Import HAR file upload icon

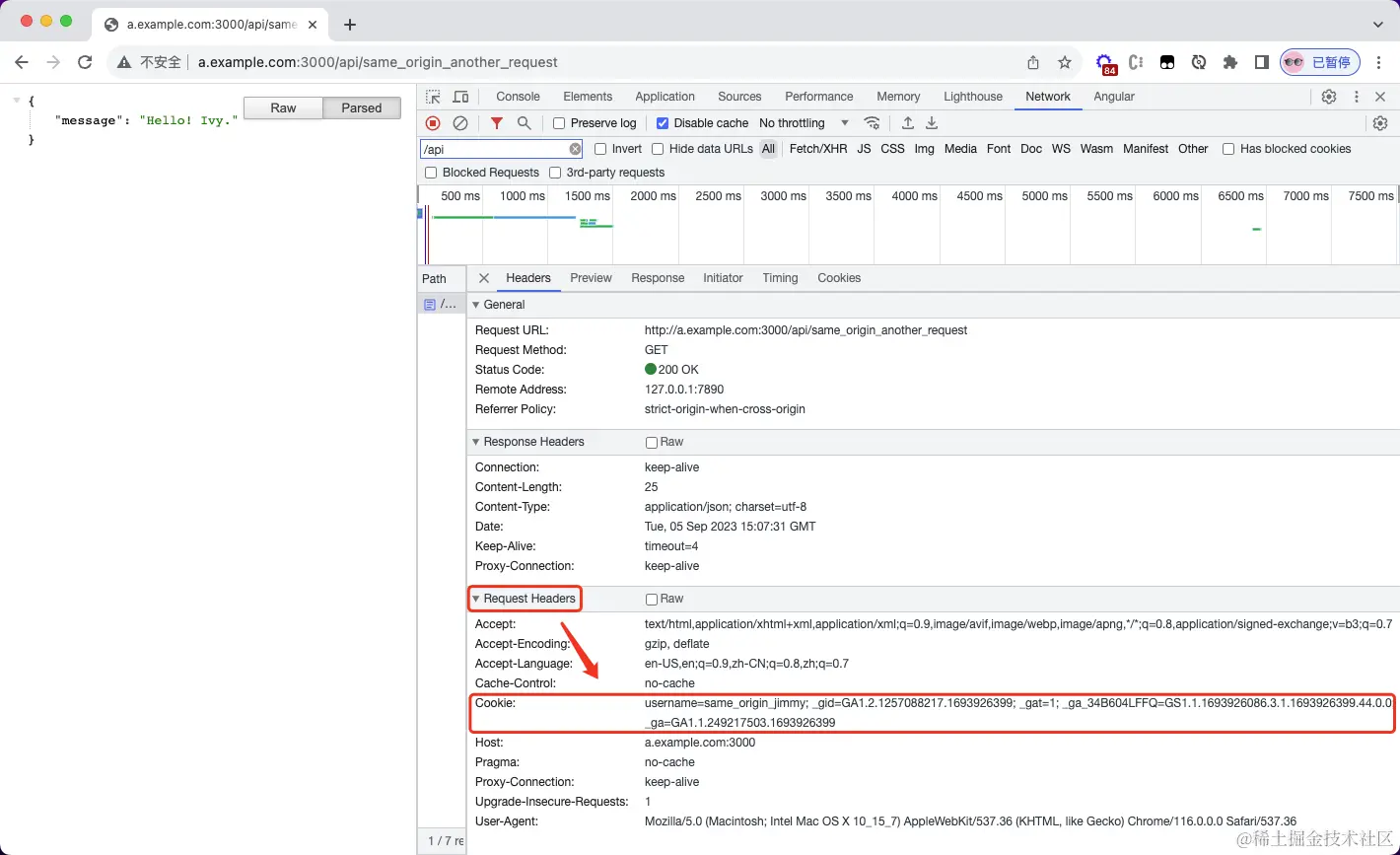click(908, 123)
